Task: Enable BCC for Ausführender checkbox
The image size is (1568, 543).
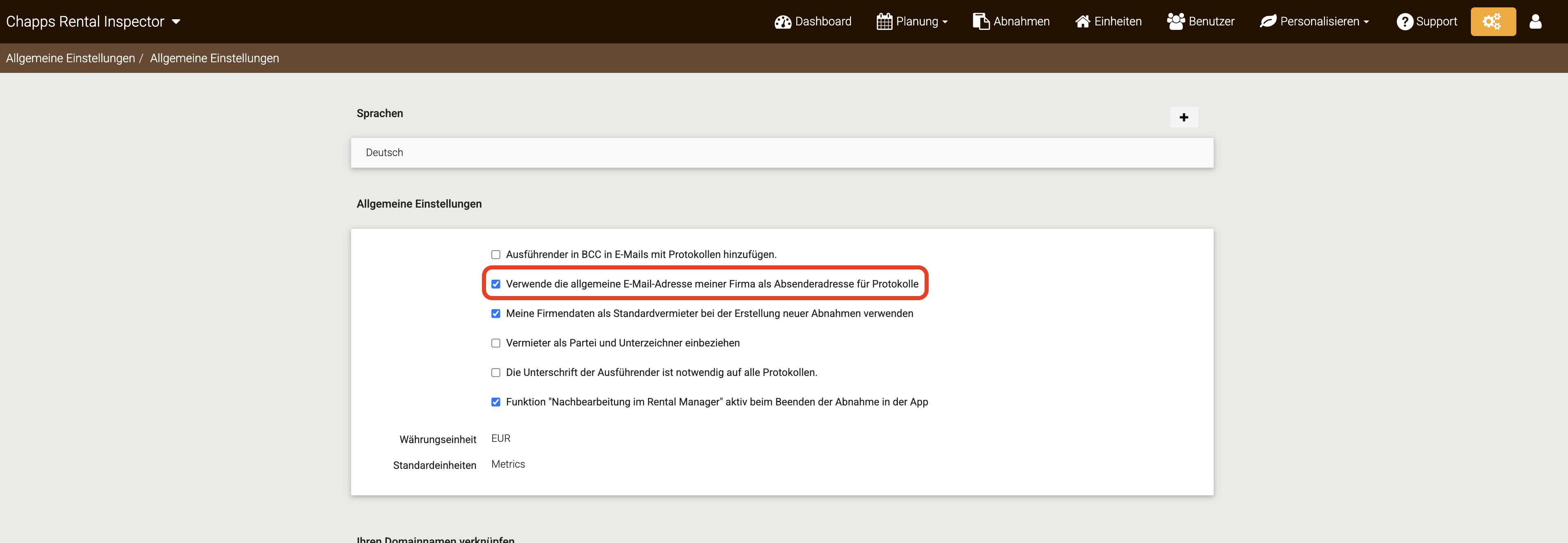Action: (495, 255)
